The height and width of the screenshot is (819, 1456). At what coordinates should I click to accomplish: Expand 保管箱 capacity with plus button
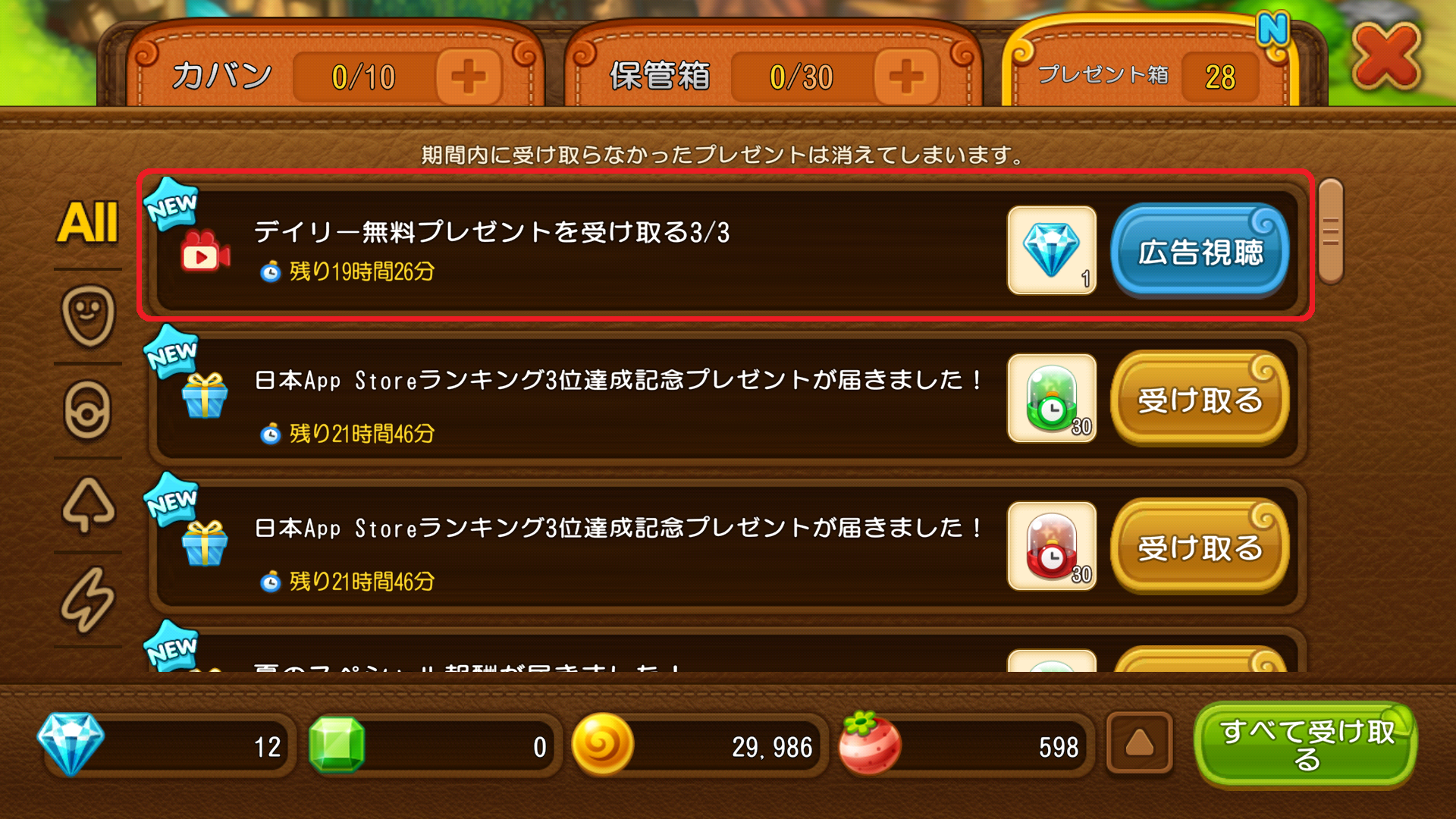coord(906,77)
